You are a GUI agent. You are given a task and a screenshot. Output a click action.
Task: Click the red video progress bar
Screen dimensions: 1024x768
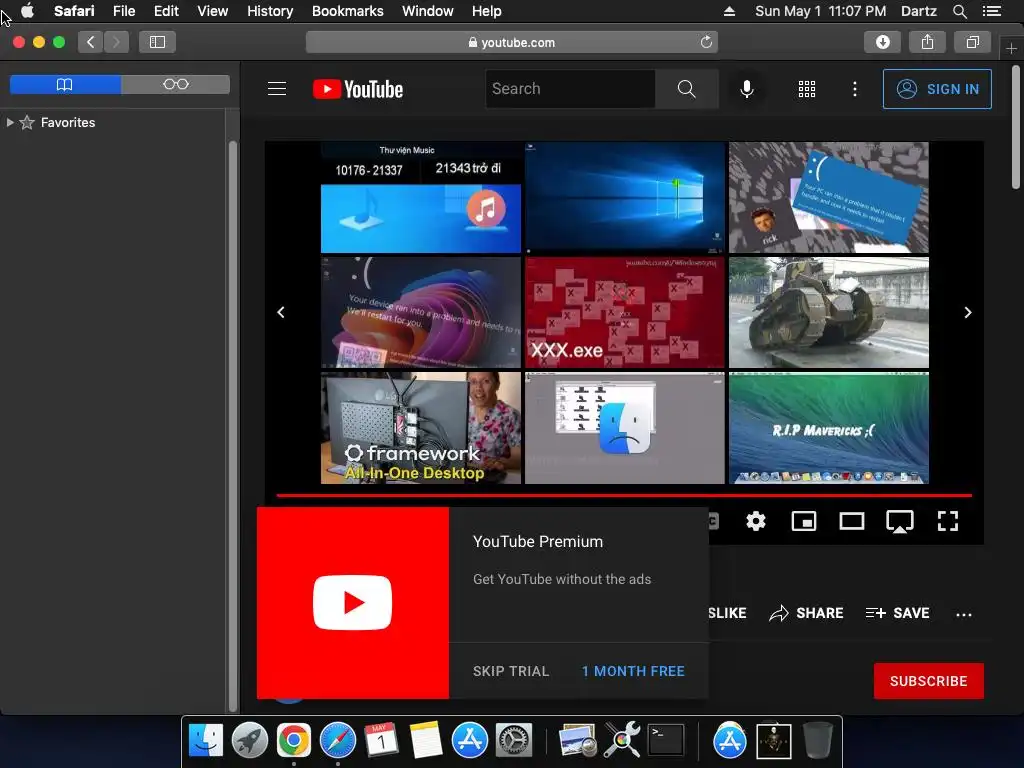tap(624, 496)
